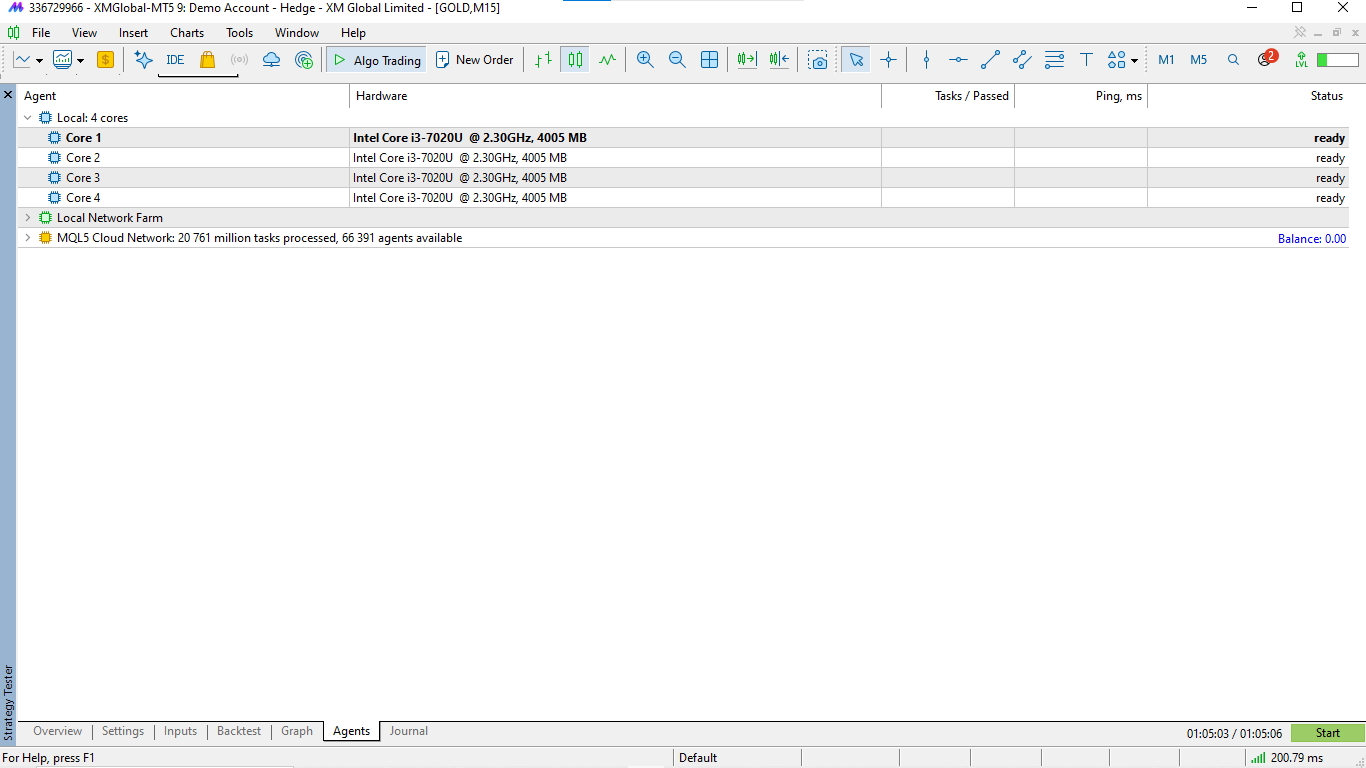Open the chart type line icon
This screenshot has width=1366, height=768.
point(22,60)
